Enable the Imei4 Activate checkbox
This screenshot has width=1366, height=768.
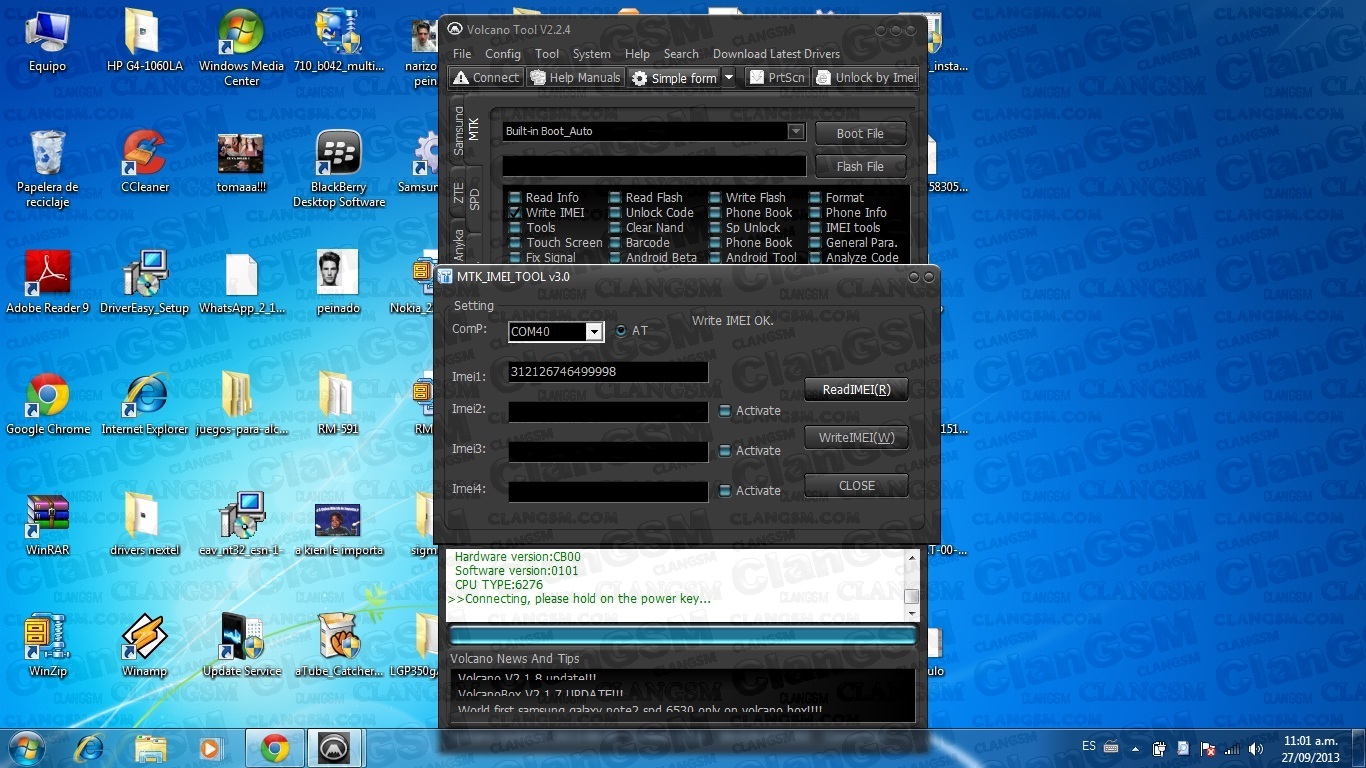725,491
